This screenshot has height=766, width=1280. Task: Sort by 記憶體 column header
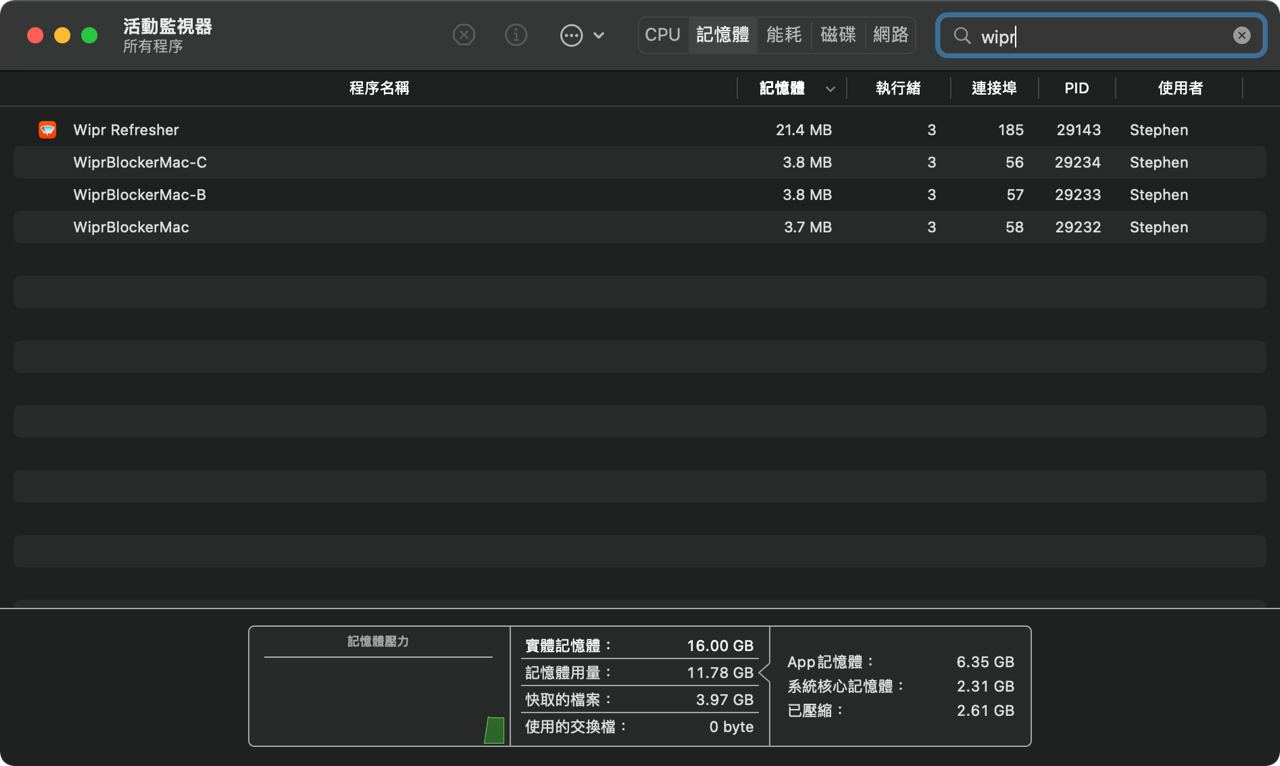tap(782, 88)
